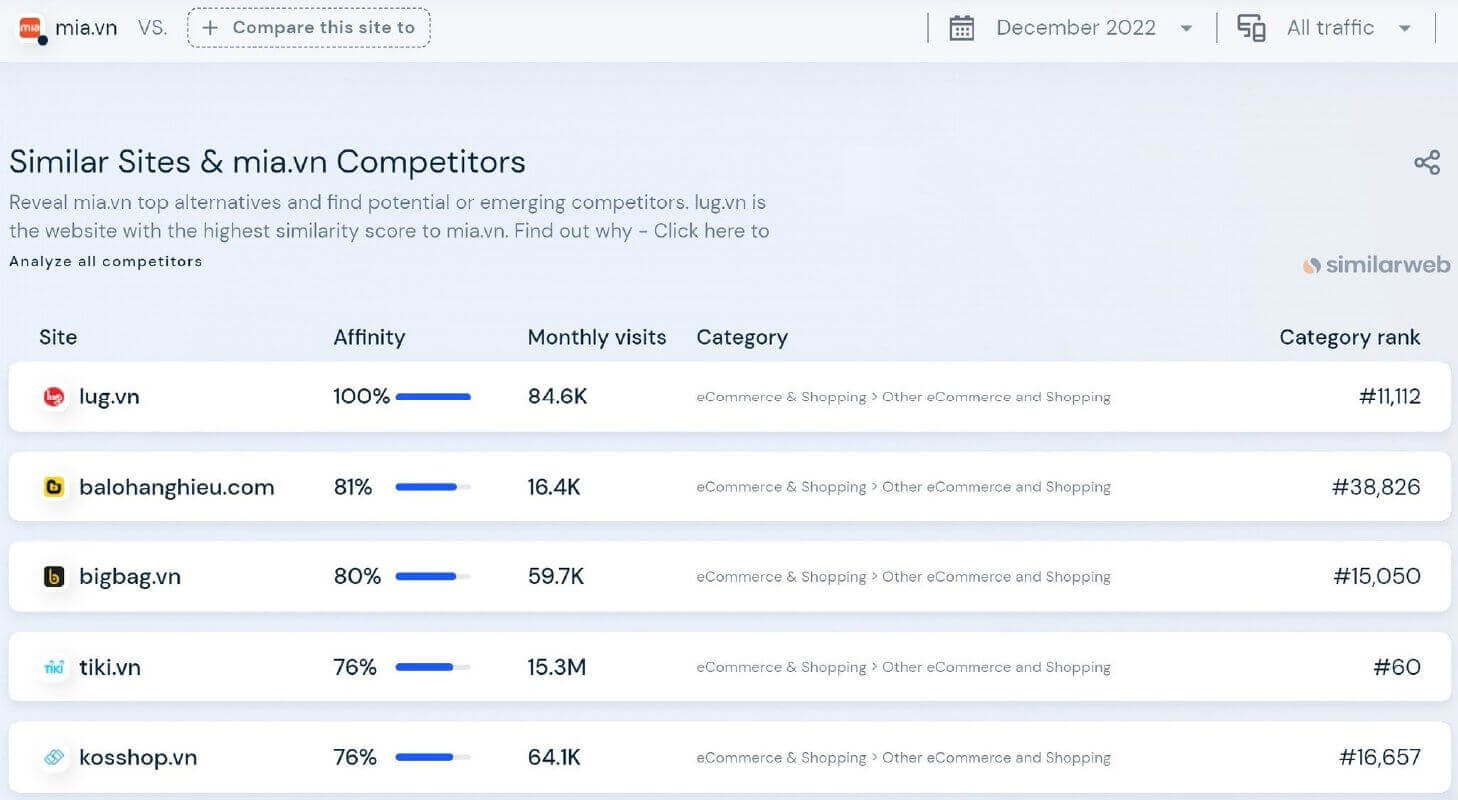Click the Compare this site to button
The height and width of the screenshot is (800, 1458).
tap(308, 28)
